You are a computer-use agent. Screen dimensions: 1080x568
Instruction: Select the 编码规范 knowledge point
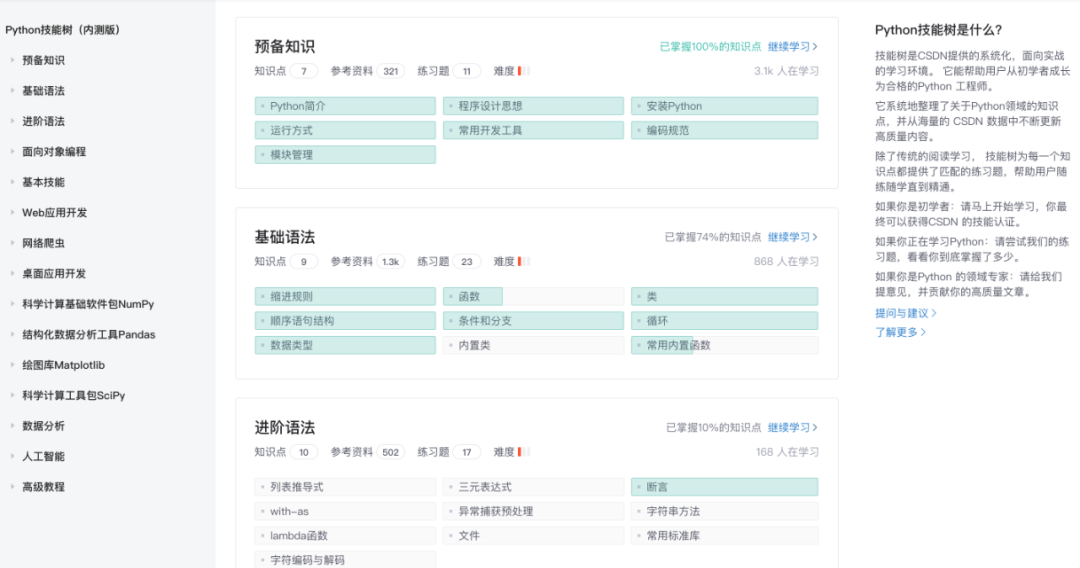point(725,130)
